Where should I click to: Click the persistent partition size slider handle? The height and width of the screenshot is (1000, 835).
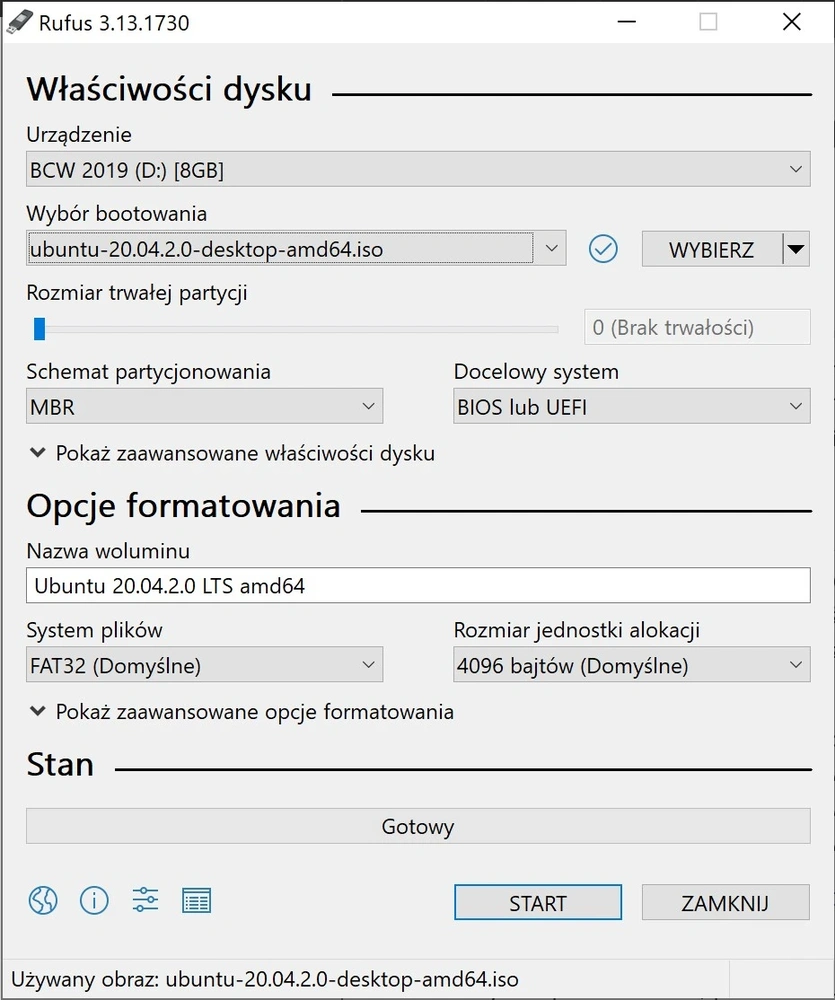click(x=40, y=329)
